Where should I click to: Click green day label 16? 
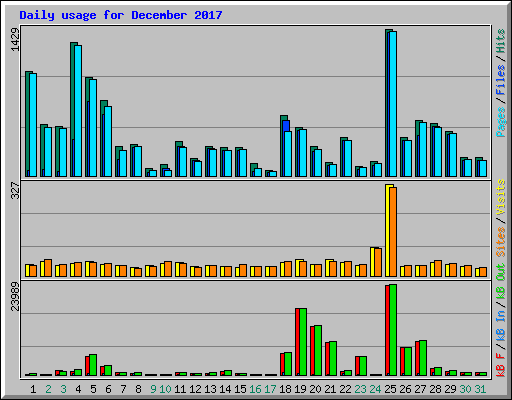click(x=255, y=389)
